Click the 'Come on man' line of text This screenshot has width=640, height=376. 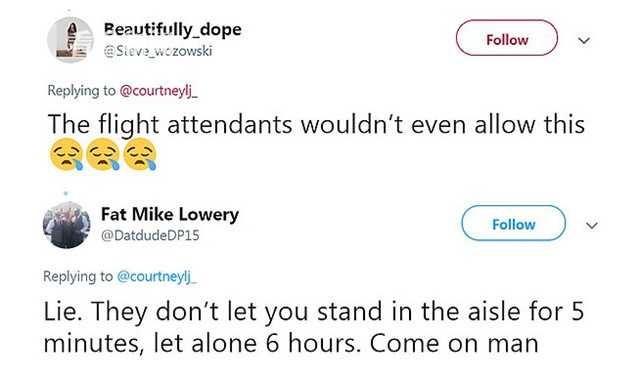[x=454, y=343]
